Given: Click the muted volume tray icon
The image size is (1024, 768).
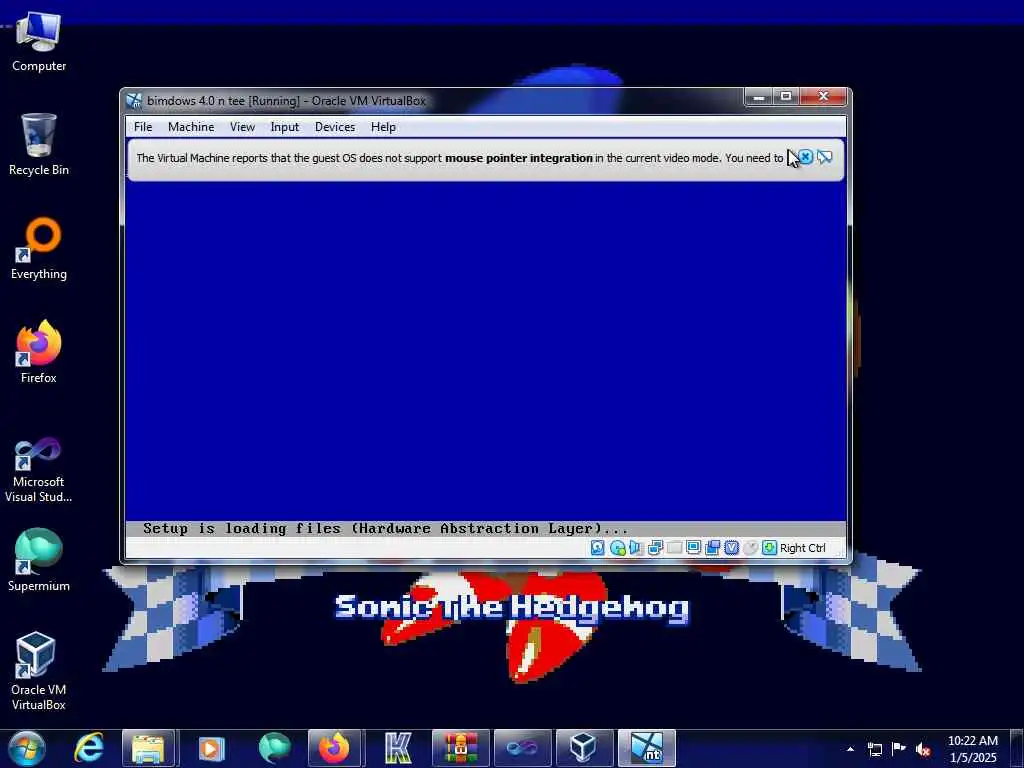Looking at the screenshot, I should click(x=923, y=749).
